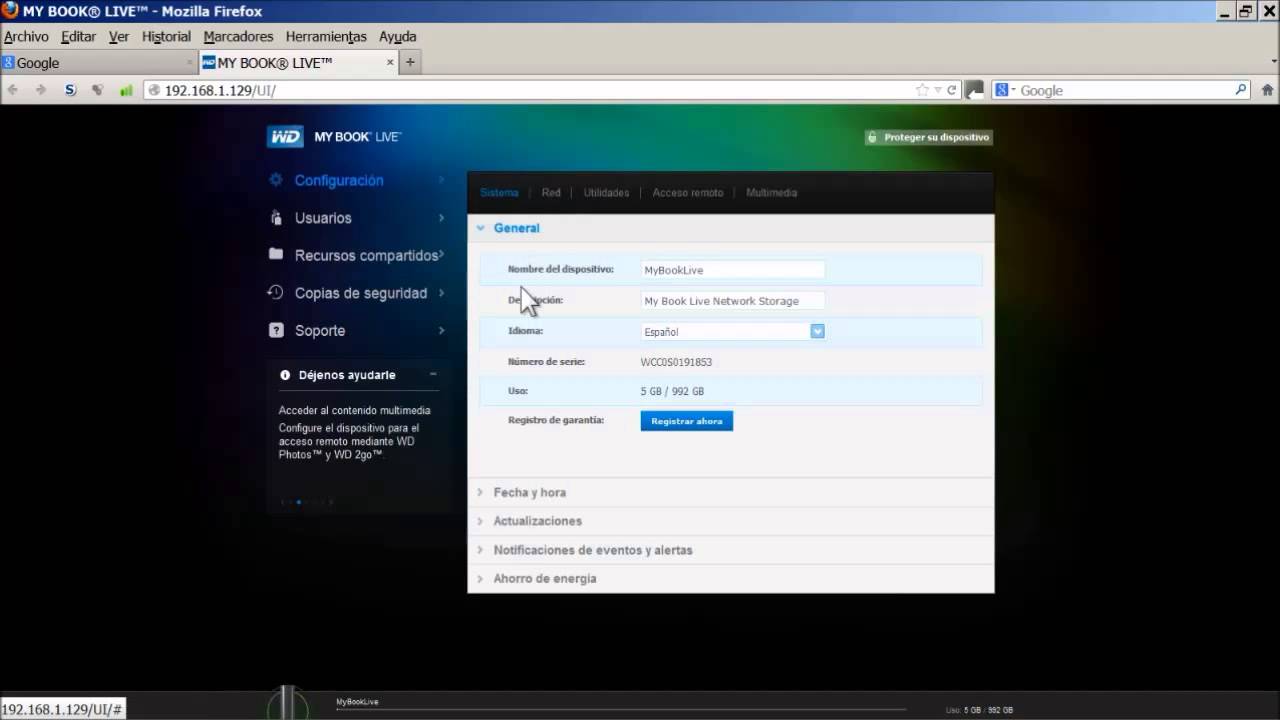Click the dark arrow icon before the search box
Image resolution: width=1280 pixels, height=720 pixels.
tap(974, 90)
